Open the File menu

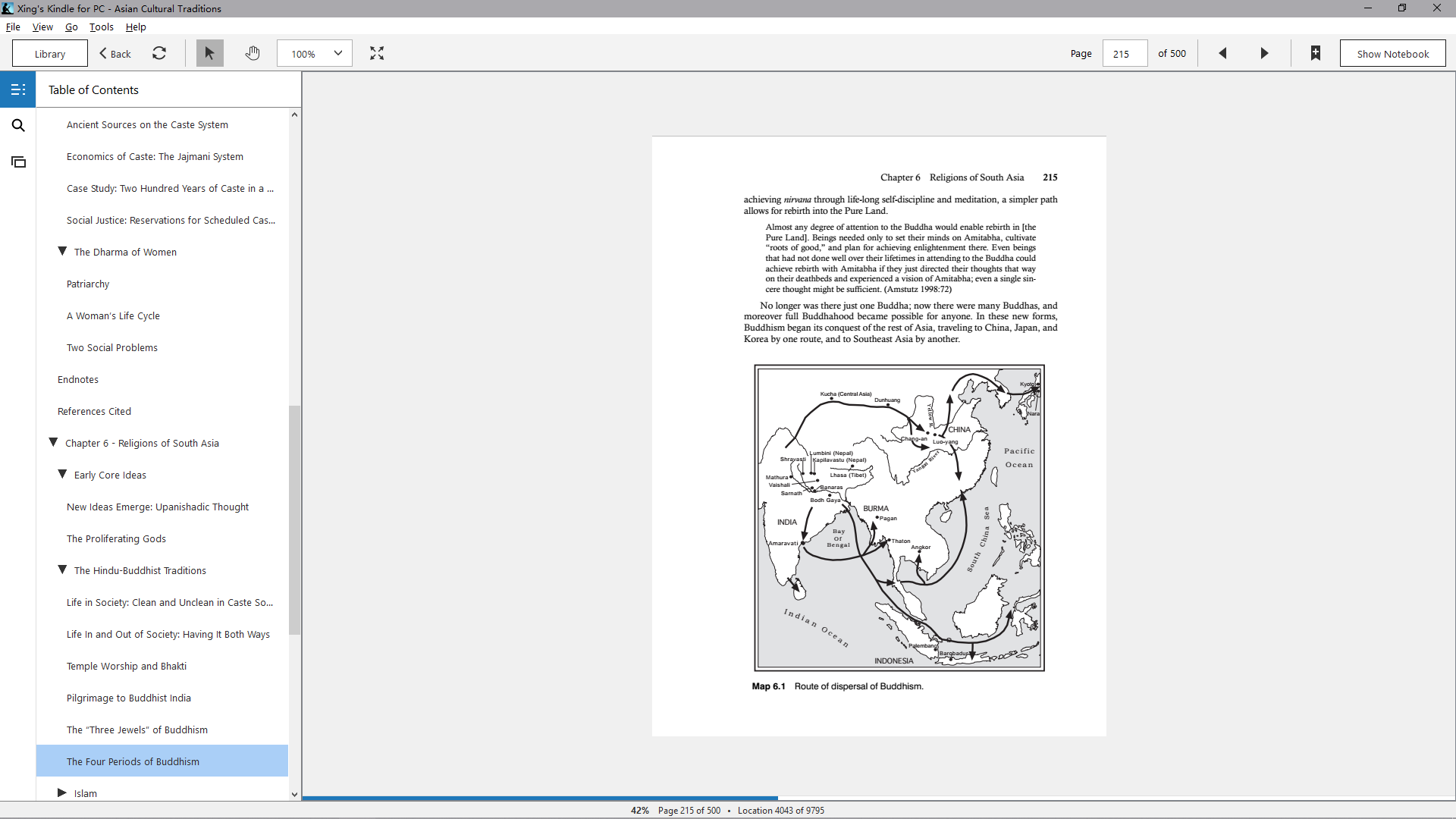click(13, 27)
